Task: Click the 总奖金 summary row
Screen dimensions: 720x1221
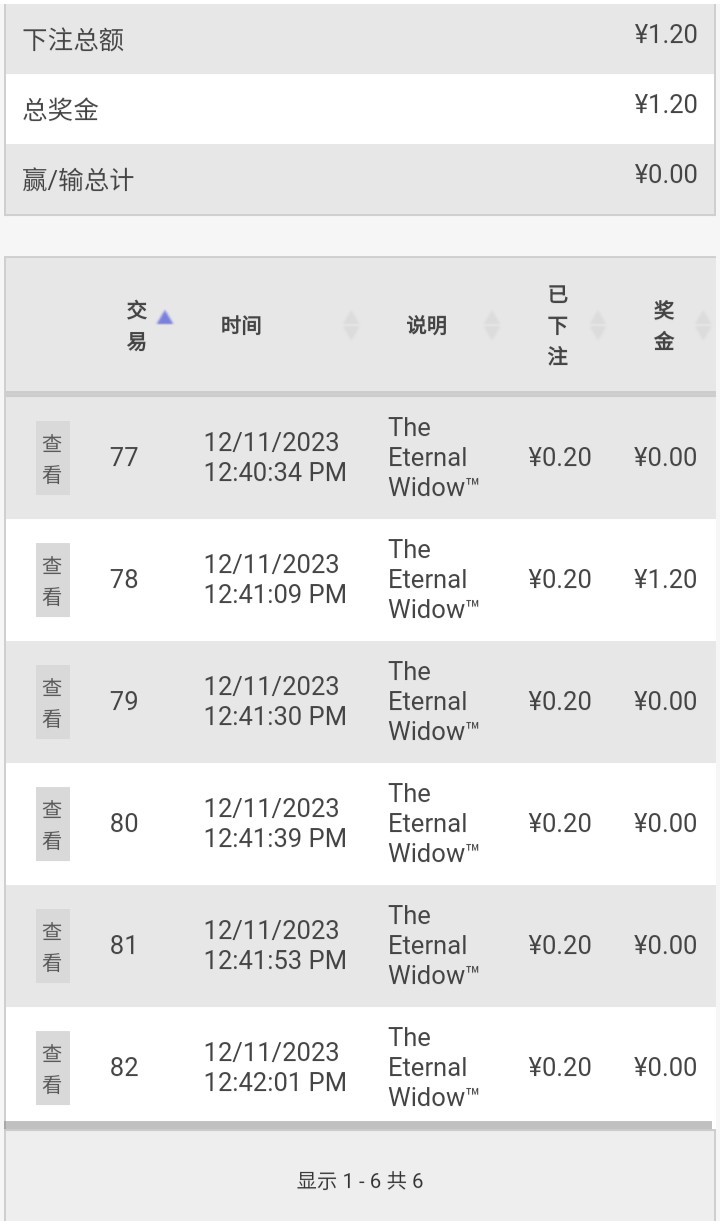Action: click(360, 108)
